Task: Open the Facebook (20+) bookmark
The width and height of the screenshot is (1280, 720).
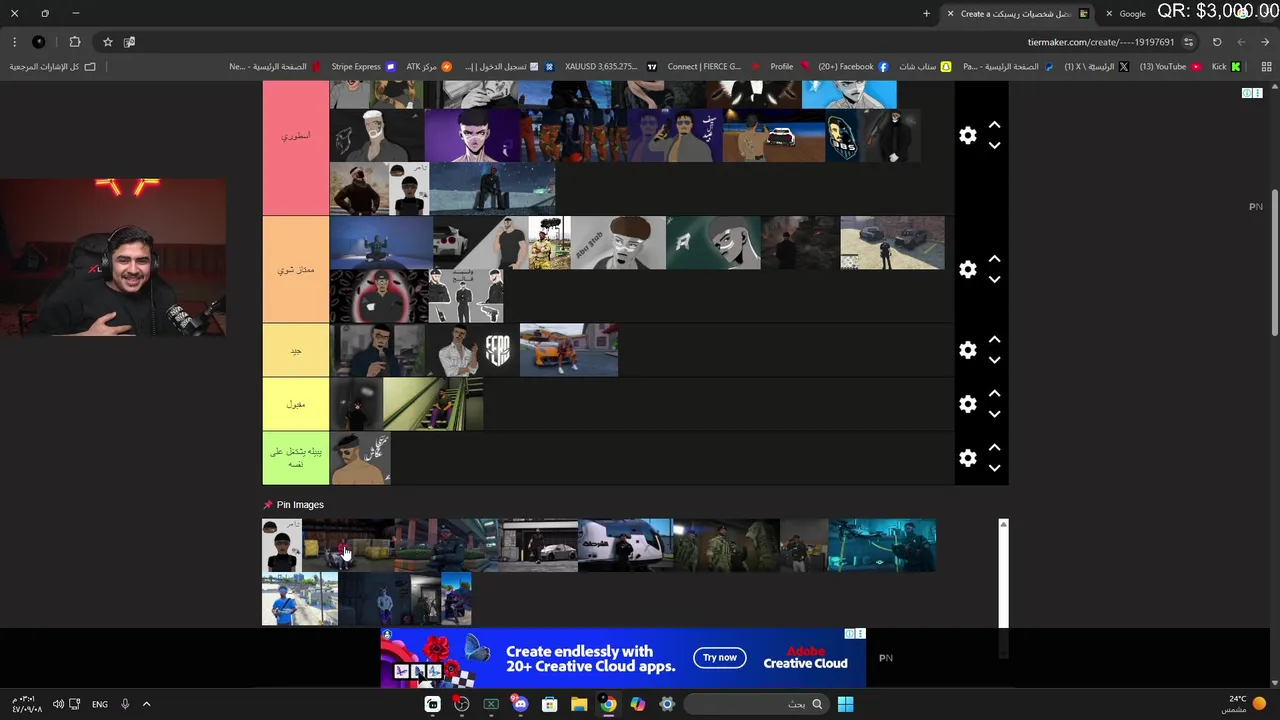Action: 852,67
